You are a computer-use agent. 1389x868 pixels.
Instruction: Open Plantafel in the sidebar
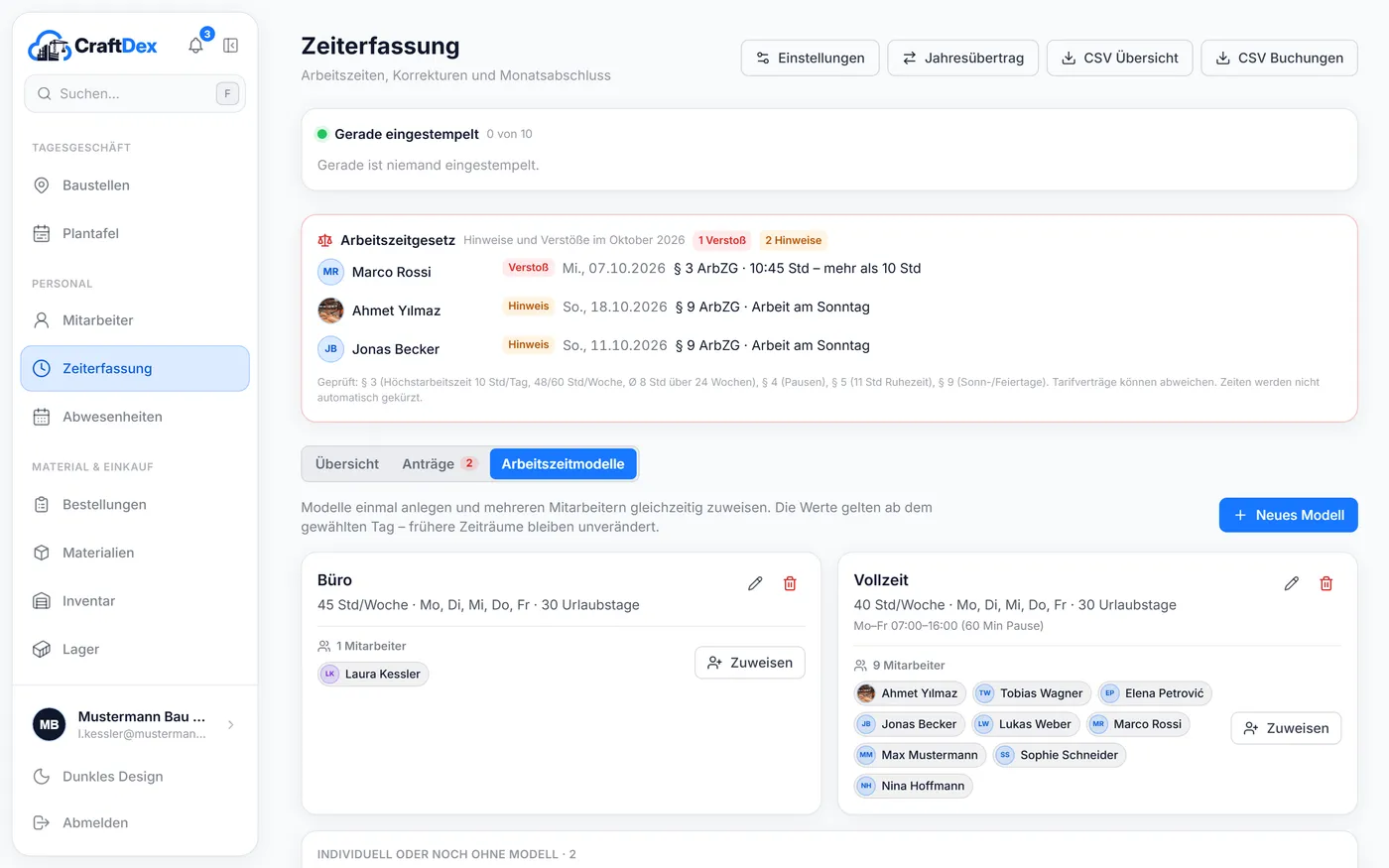point(135,234)
